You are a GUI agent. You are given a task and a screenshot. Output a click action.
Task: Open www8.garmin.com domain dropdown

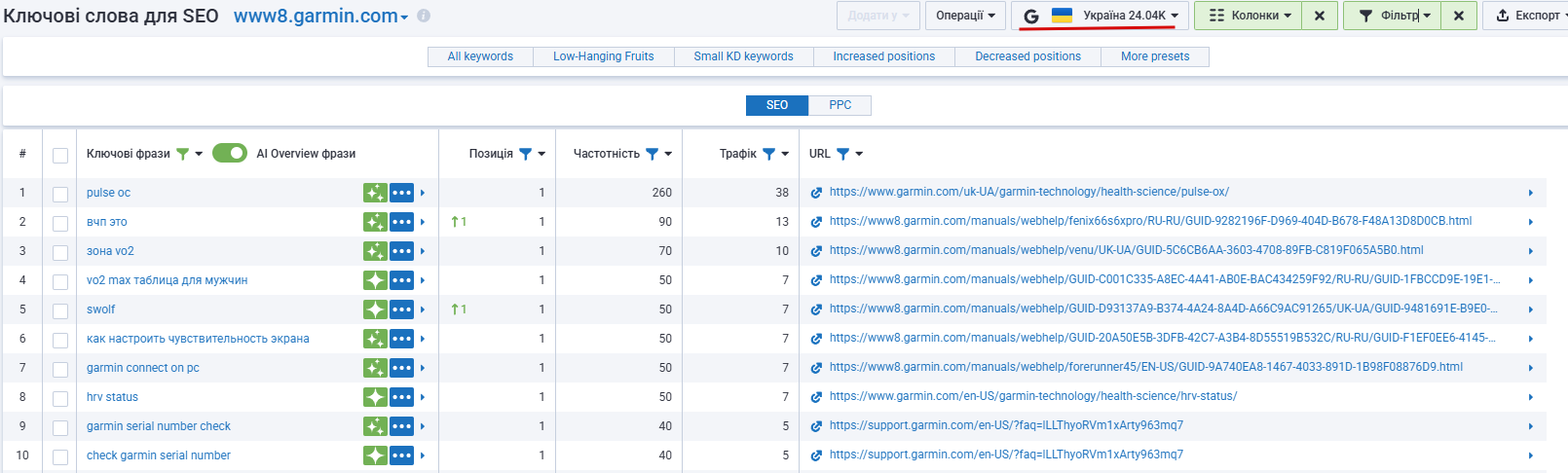[x=320, y=16]
